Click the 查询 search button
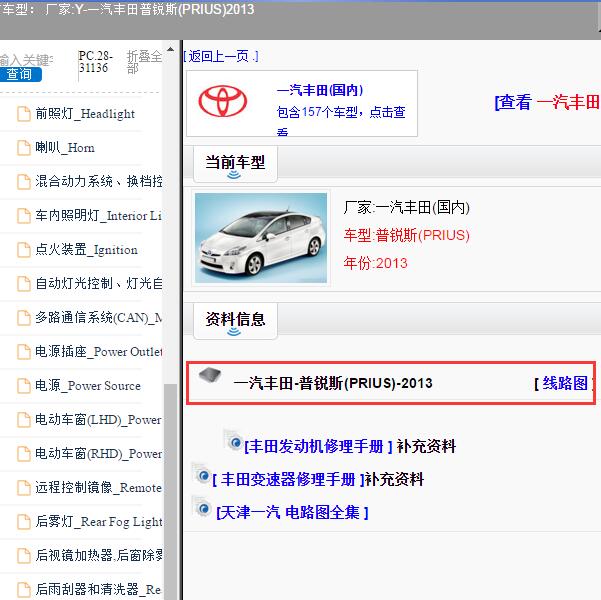Viewport: 601px width, 600px height. 20,74
